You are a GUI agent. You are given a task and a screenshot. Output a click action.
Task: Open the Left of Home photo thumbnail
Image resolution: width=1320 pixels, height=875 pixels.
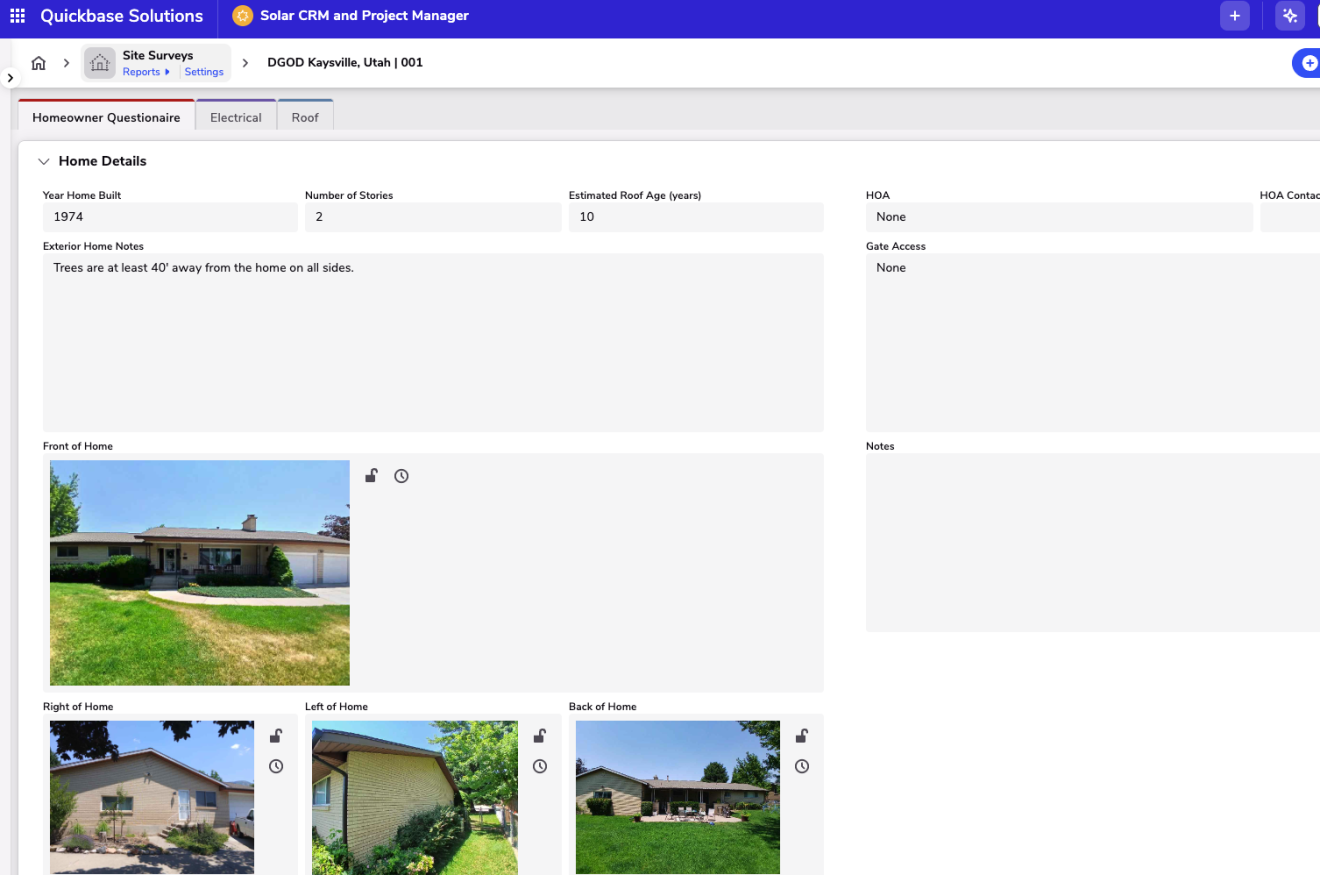(x=415, y=797)
